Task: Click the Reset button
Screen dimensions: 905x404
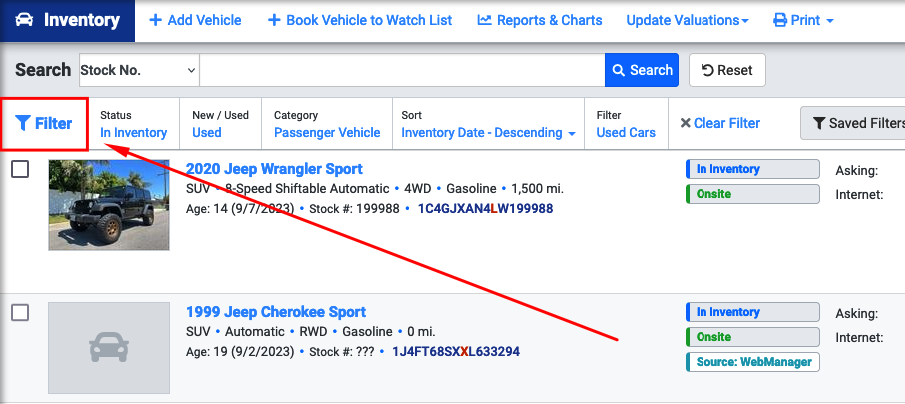Action: 727,70
